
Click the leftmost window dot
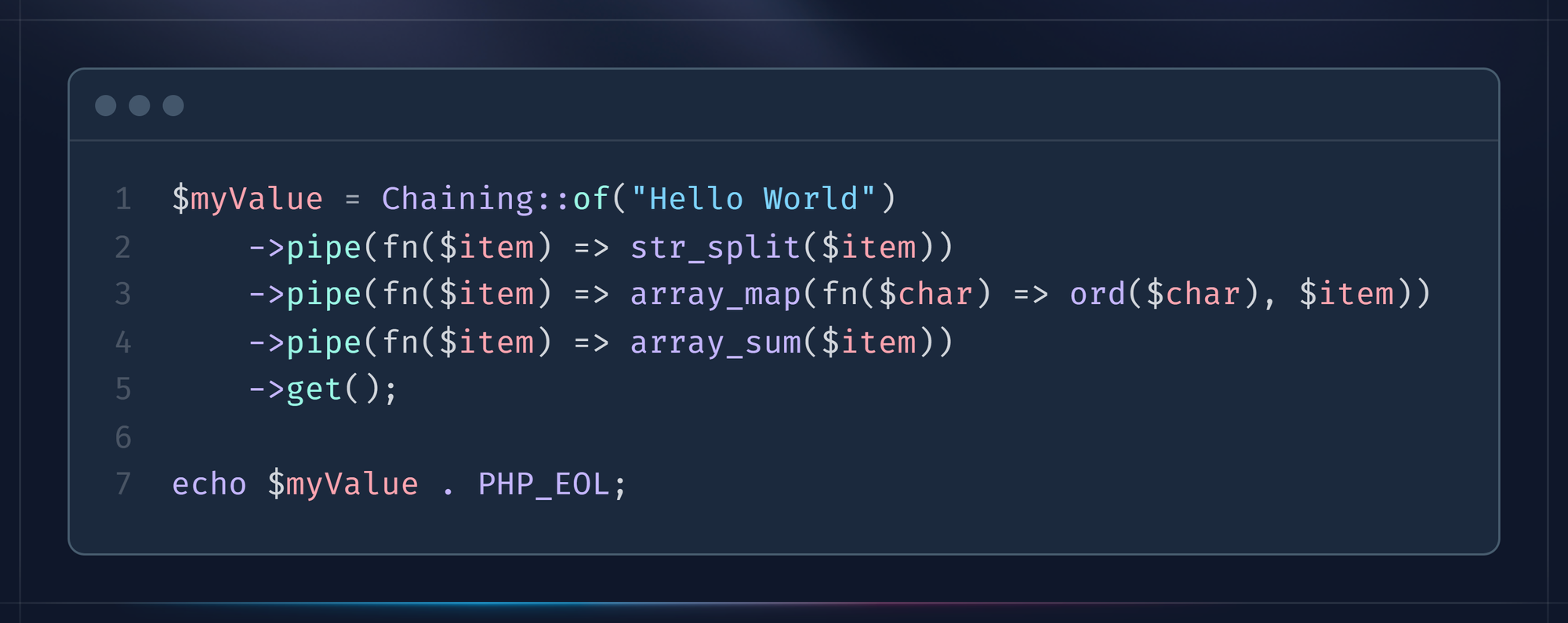[106, 106]
